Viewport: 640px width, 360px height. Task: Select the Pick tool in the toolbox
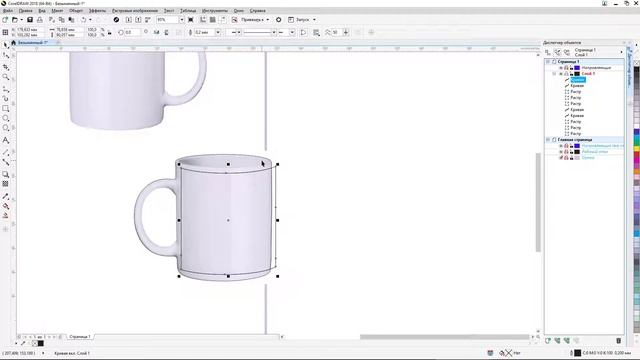(6, 45)
